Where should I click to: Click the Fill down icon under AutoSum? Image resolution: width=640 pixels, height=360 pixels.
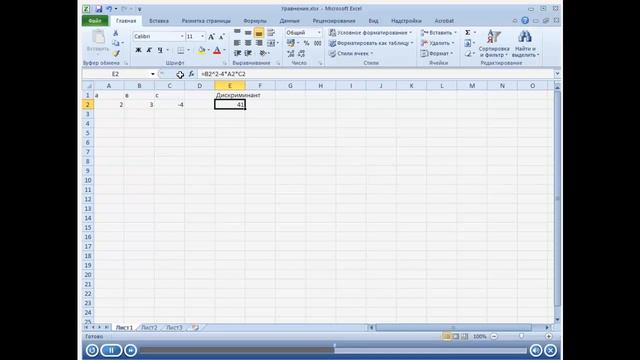tap(468, 43)
